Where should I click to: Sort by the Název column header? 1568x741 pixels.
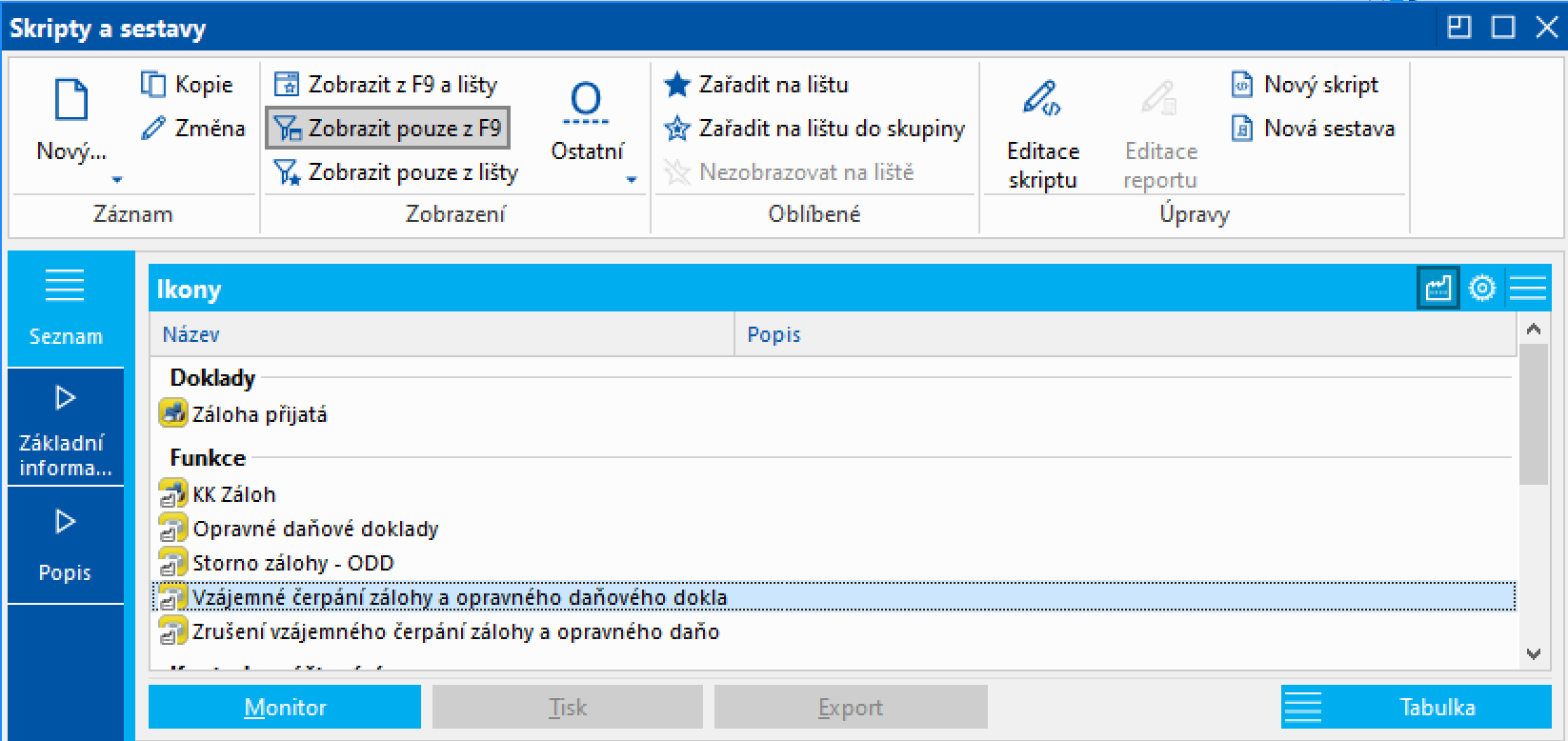pos(442,334)
